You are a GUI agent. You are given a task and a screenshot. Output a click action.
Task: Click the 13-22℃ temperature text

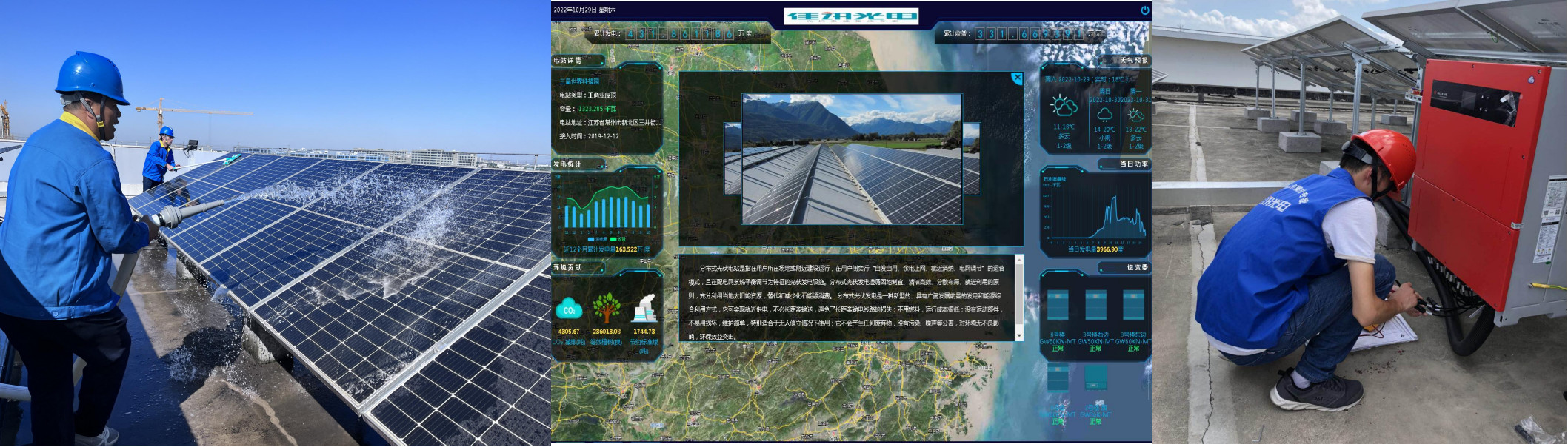(1135, 130)
